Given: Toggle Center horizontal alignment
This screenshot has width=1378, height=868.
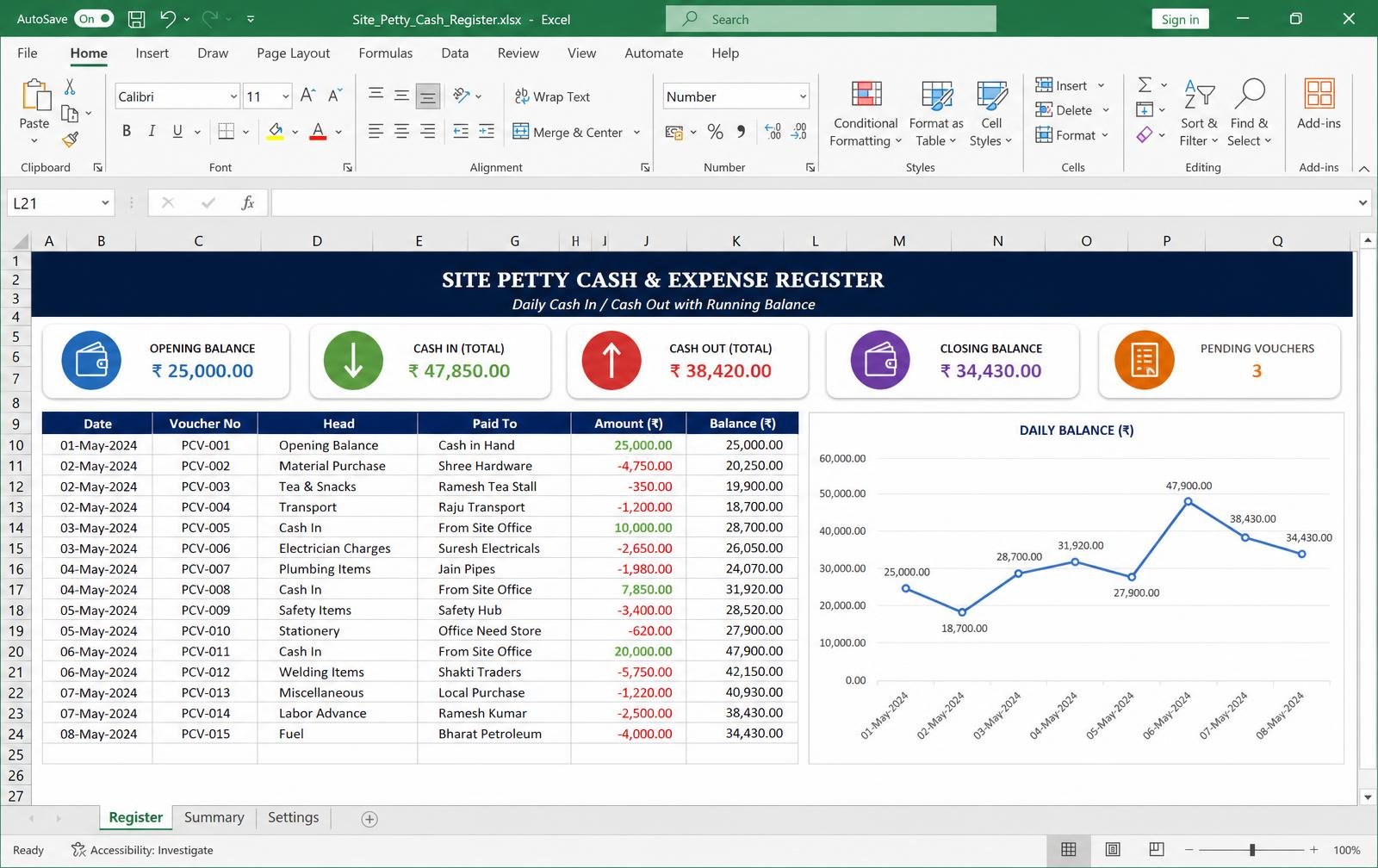Looking at the screenshot, I should click(401, 131).
